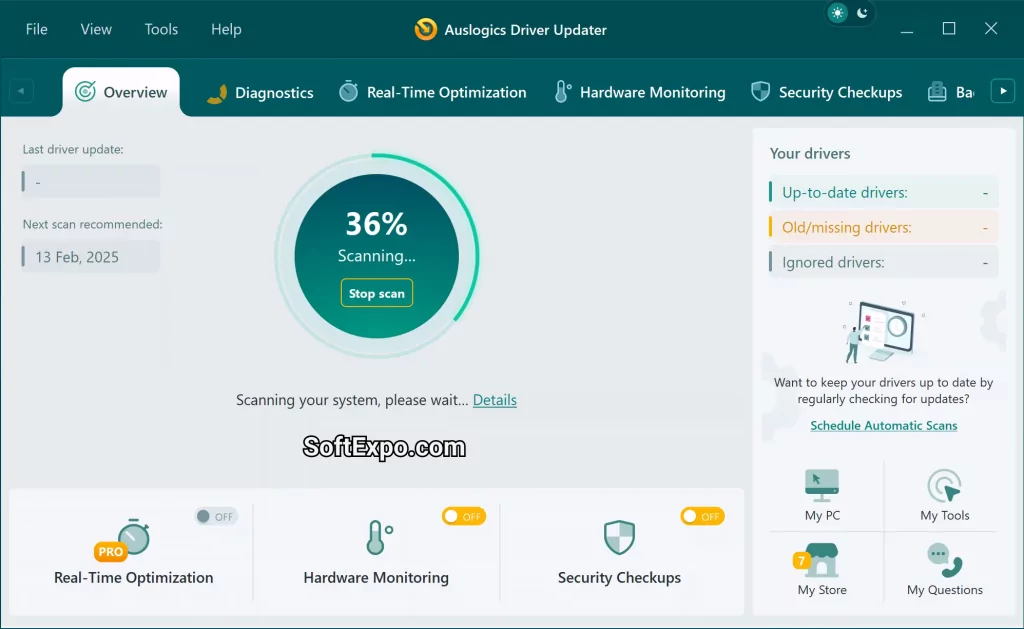Turn on Security Checkups toggle
The width and height of the screenshot is (1024, 629).
click(702, 516)
